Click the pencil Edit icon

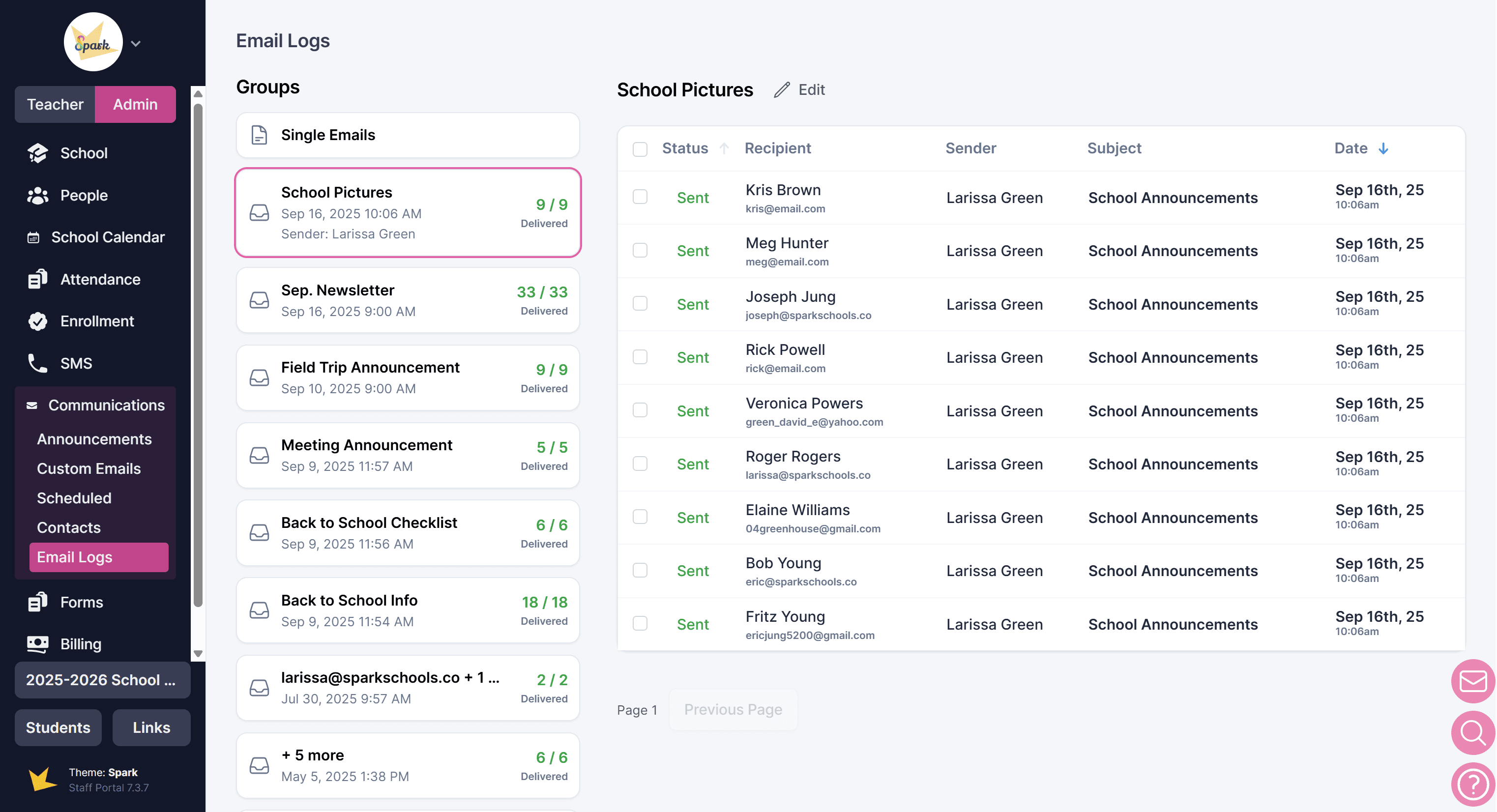[782, 89]
